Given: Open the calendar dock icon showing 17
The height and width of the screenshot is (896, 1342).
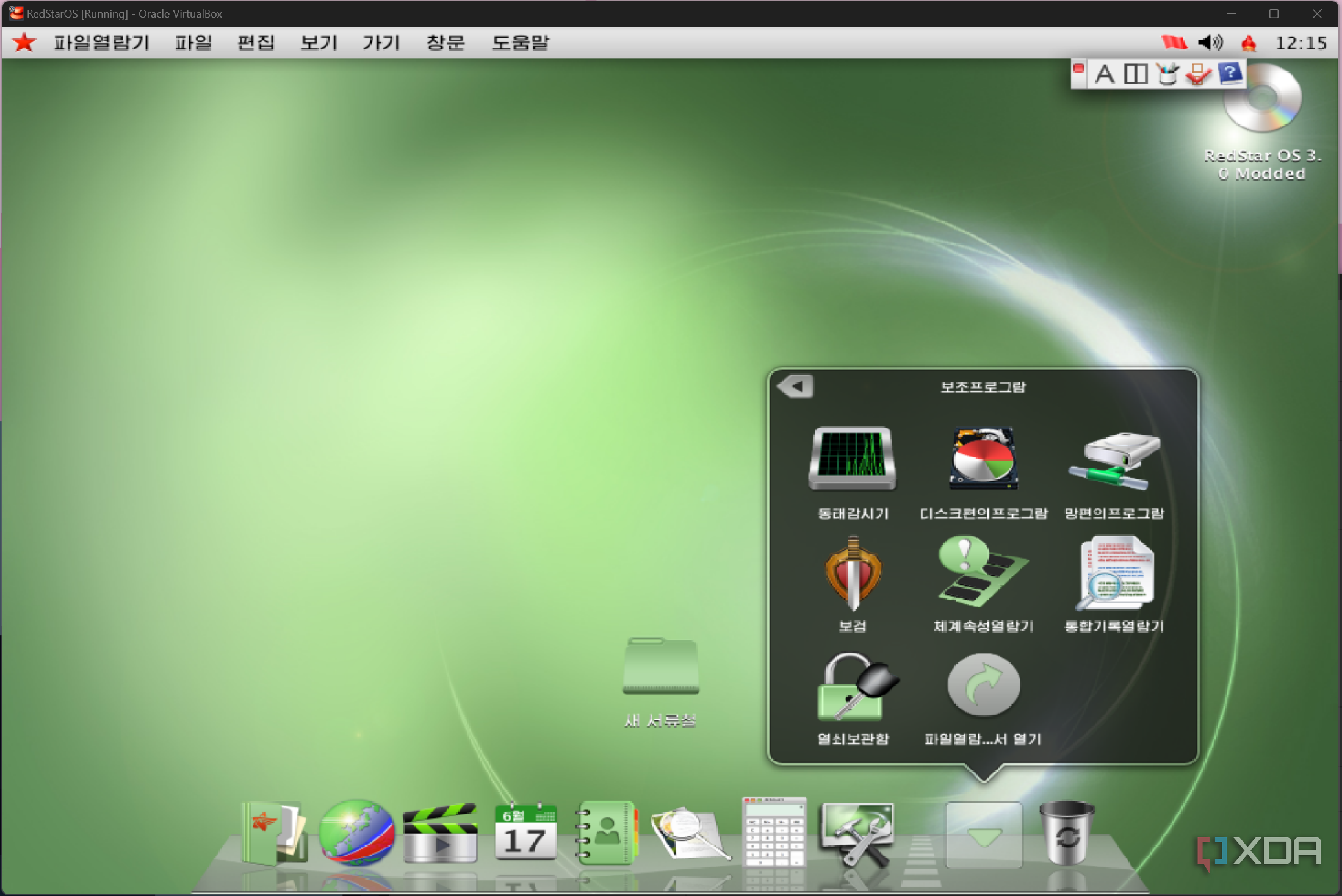Looking at the screenshot, I should tap(525, 833).
